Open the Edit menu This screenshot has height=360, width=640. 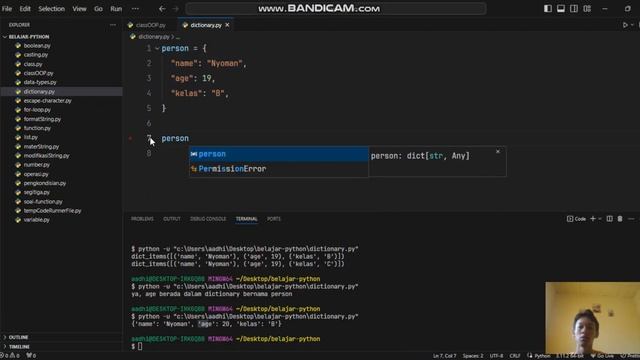tap(25, 9)
